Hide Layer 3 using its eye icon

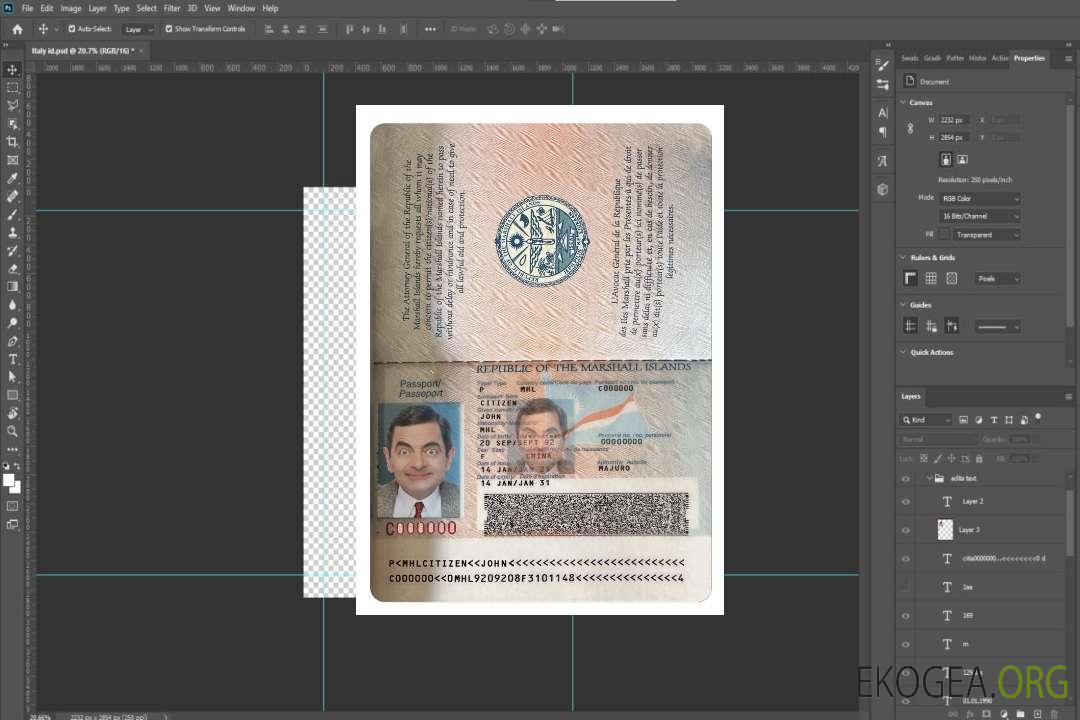[906, 530]
